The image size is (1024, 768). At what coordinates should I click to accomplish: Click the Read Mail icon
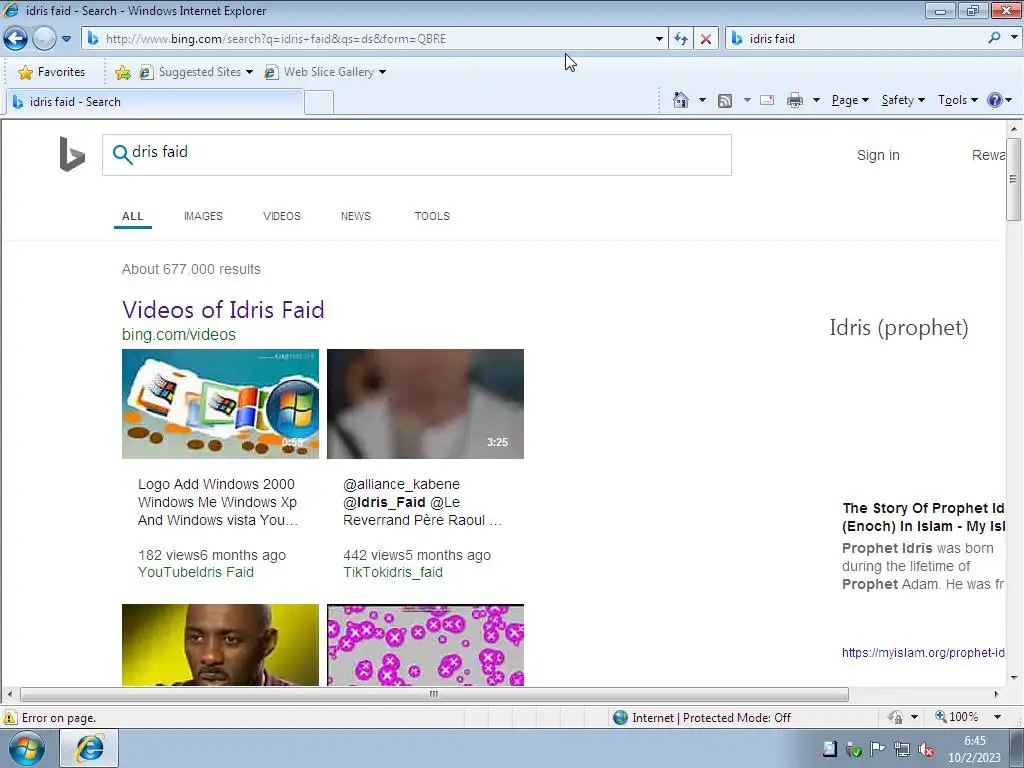click(x=767, y=100)
